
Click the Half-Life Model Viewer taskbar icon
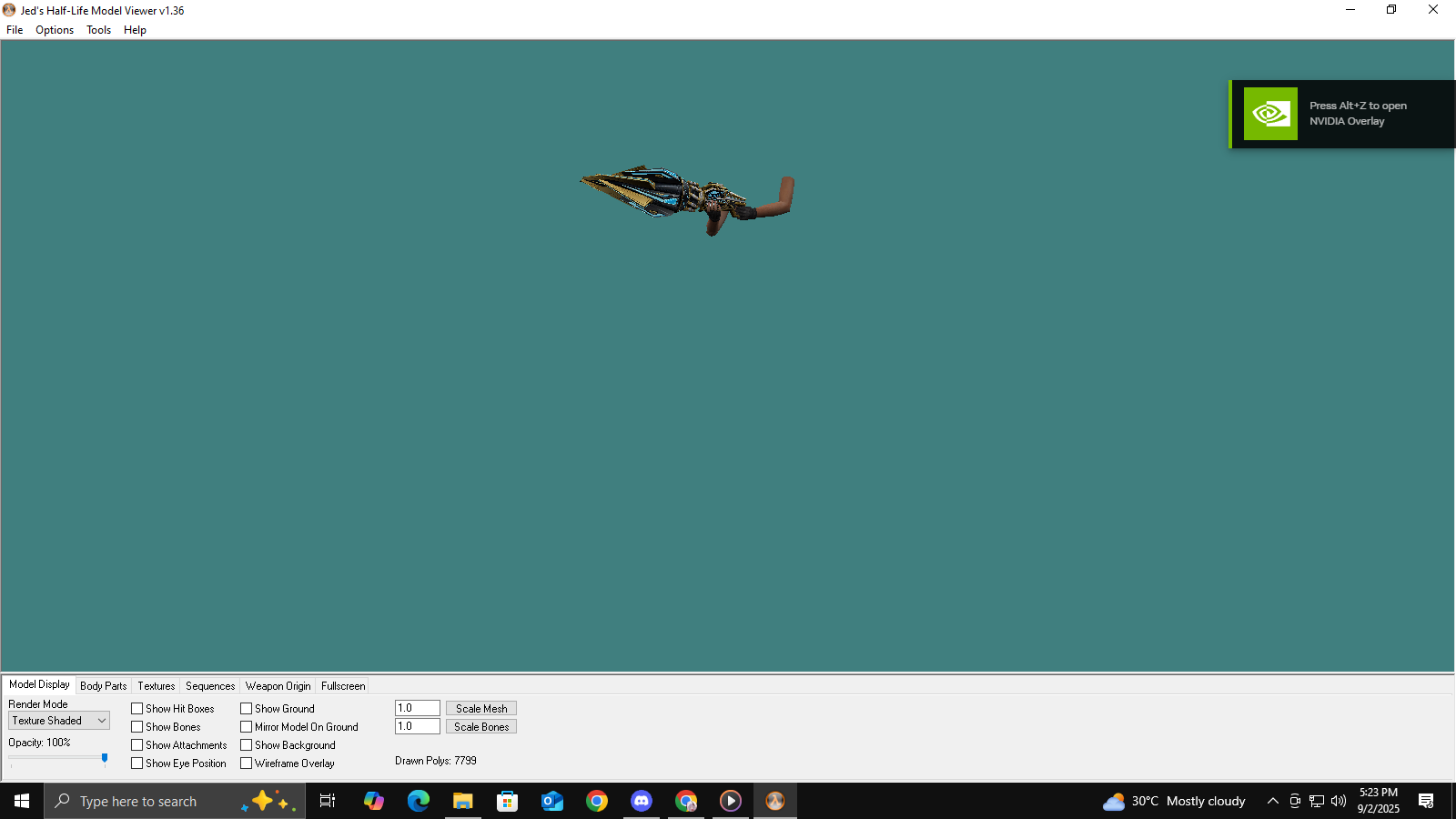775,801
